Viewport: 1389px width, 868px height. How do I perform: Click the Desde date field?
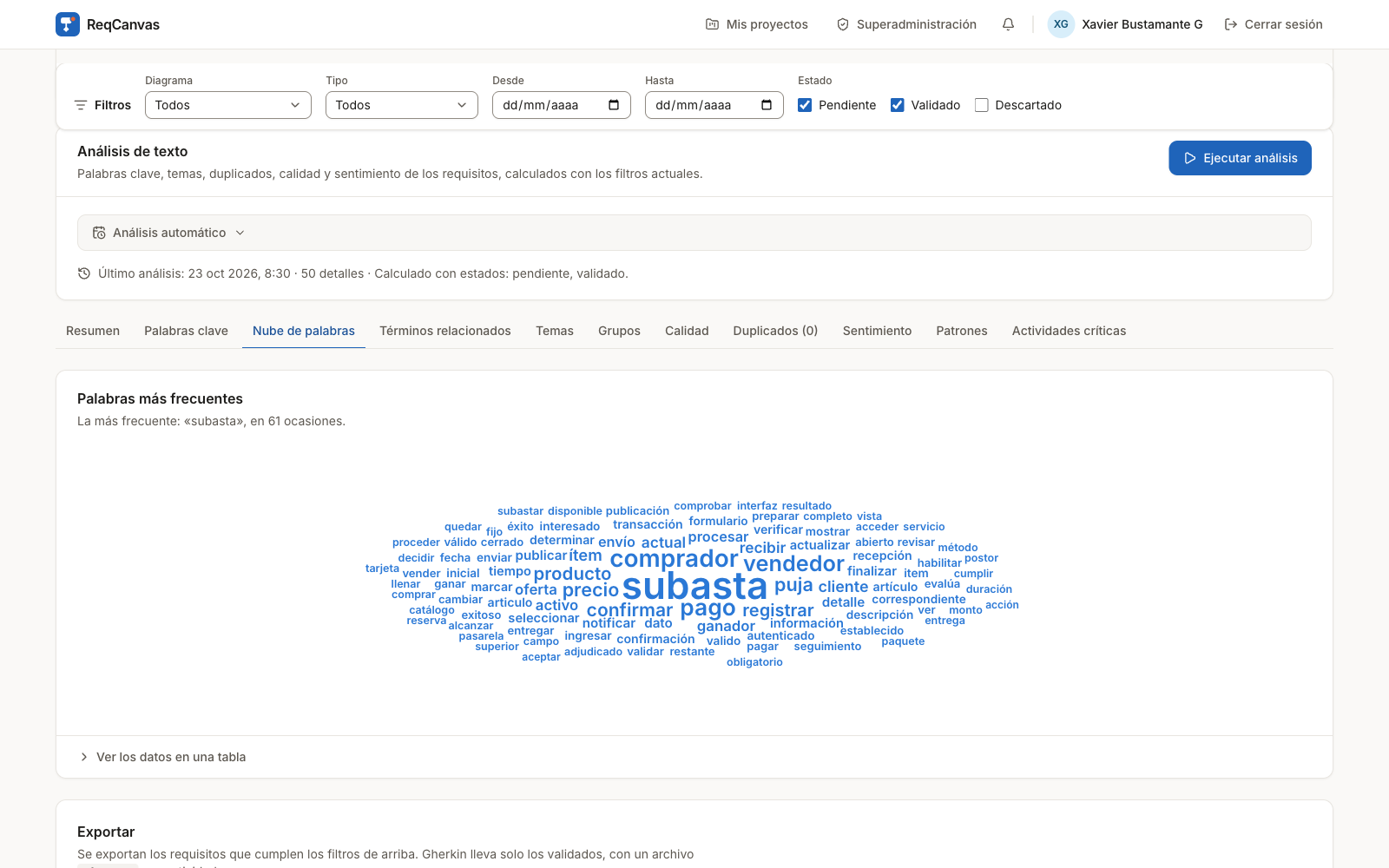tap(562, 105)
